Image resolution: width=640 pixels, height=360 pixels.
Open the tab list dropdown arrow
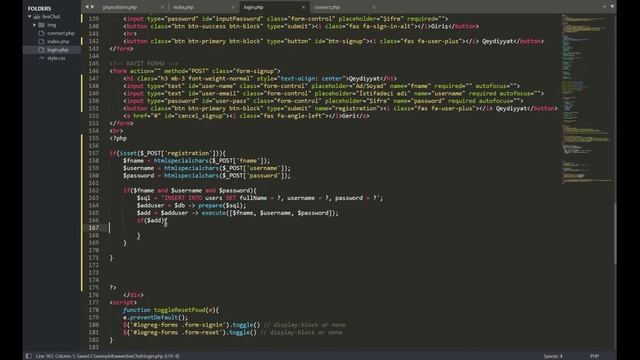612,6
